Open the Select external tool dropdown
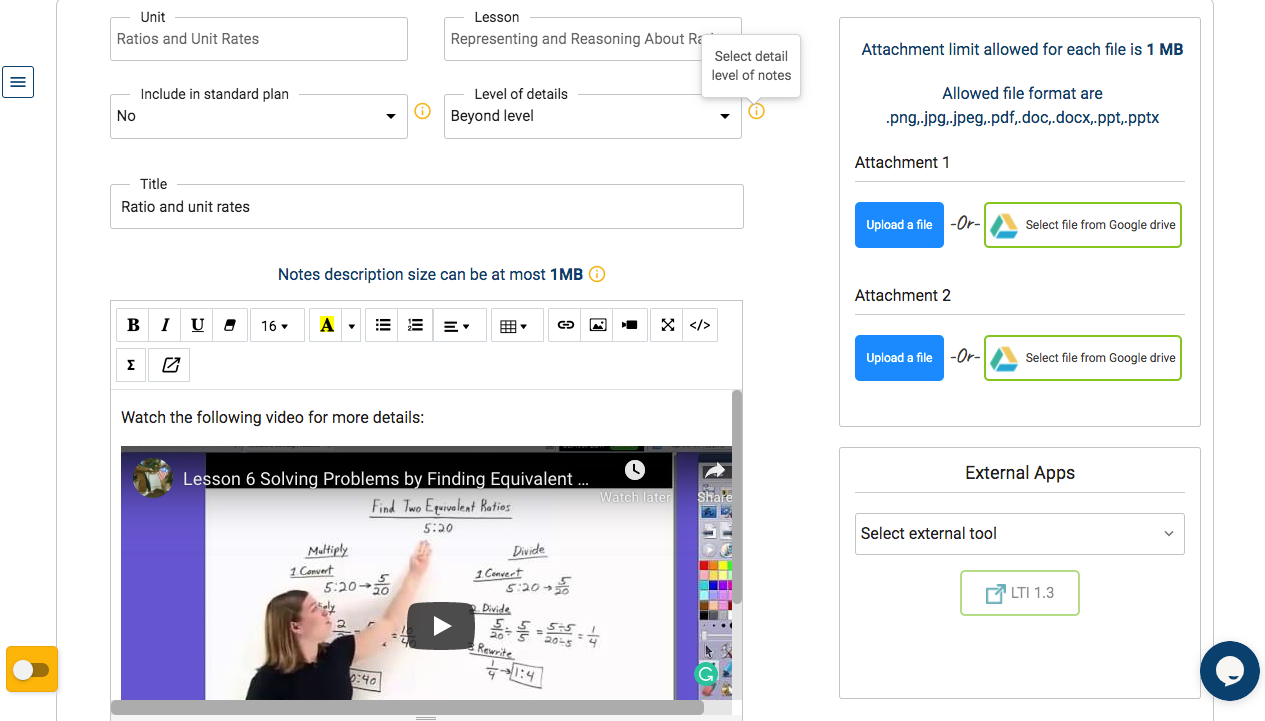The height and width of the screenshot is (721, 1265). (x=1020, y=534)
